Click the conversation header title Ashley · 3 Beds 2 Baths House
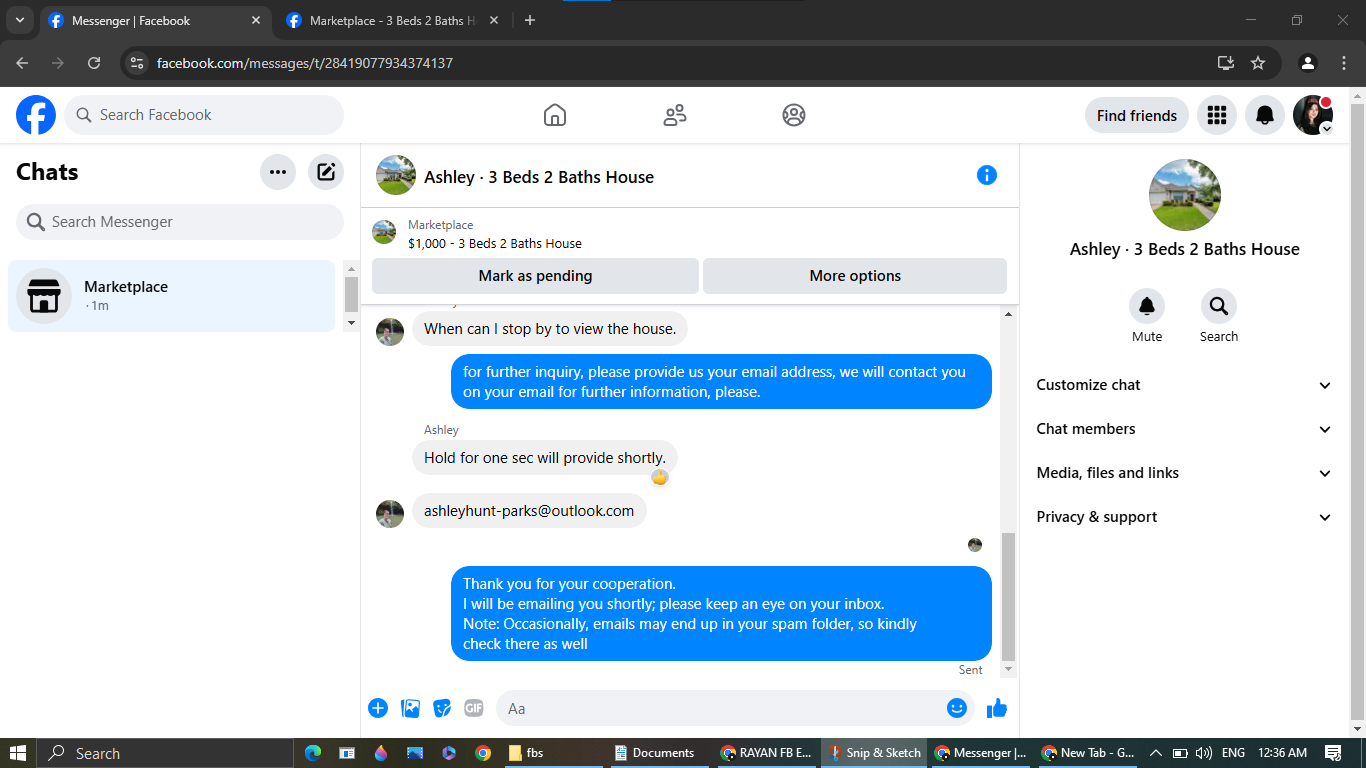The height and width of the screenshot is (768, 1366). tap(539, 177)
